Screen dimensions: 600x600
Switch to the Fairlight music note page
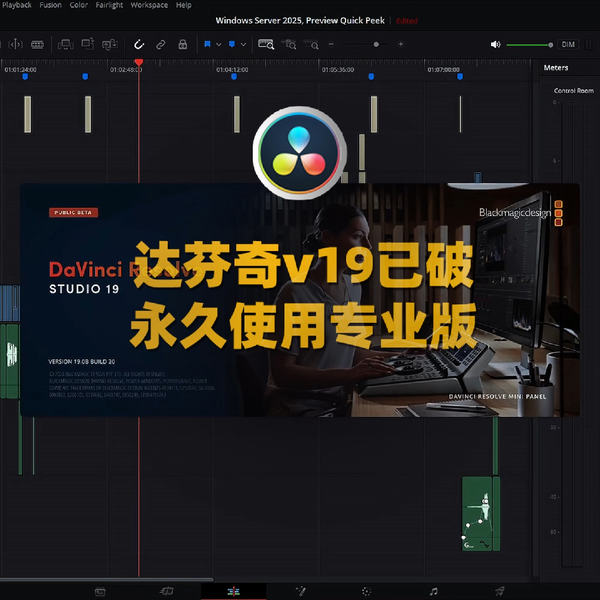coord(433,592)
